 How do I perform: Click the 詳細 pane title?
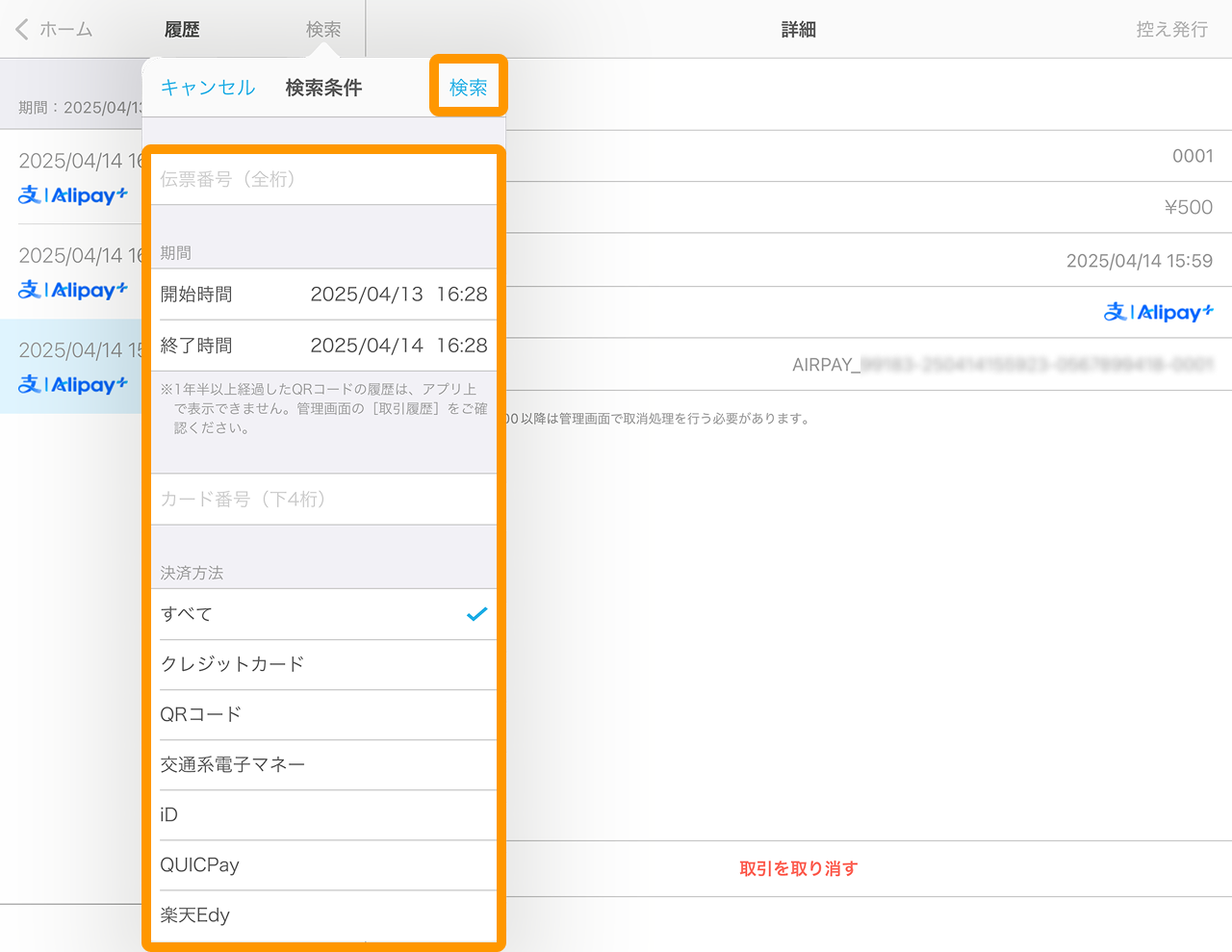[798, 30]
